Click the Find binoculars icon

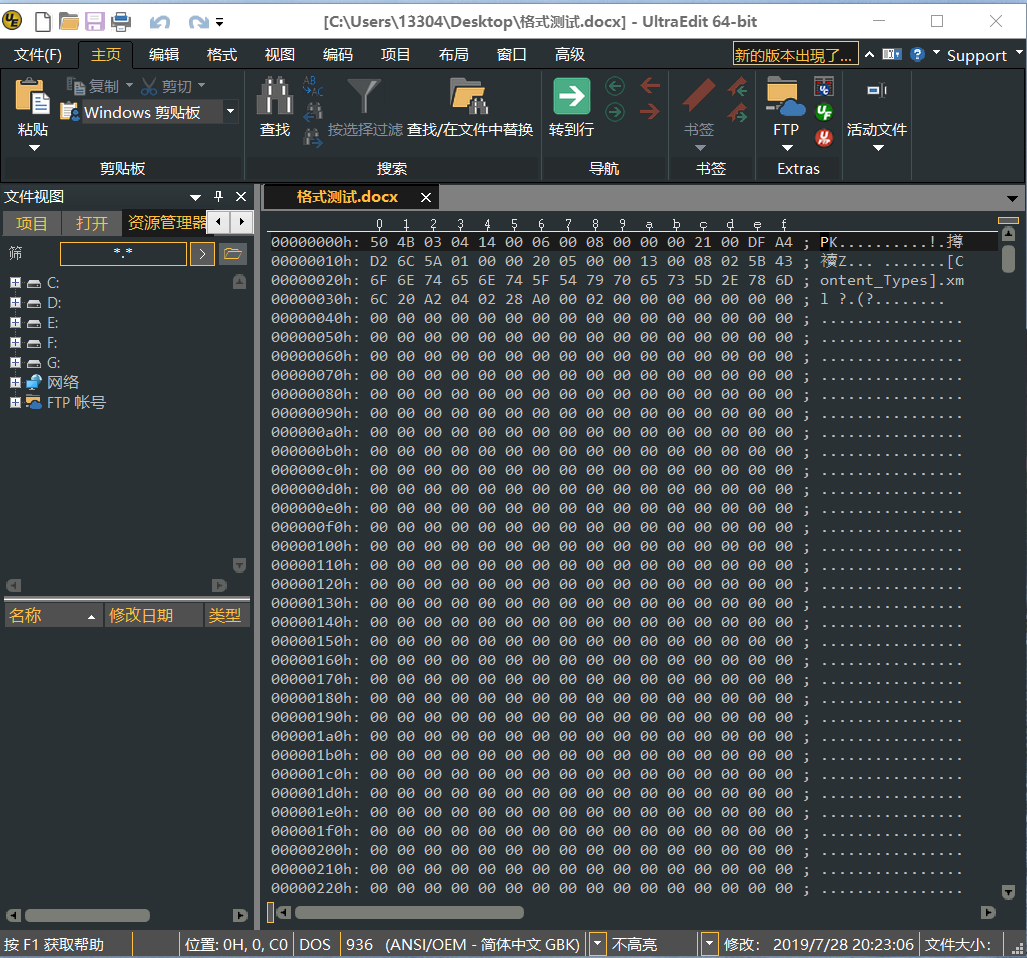[274, 96]
